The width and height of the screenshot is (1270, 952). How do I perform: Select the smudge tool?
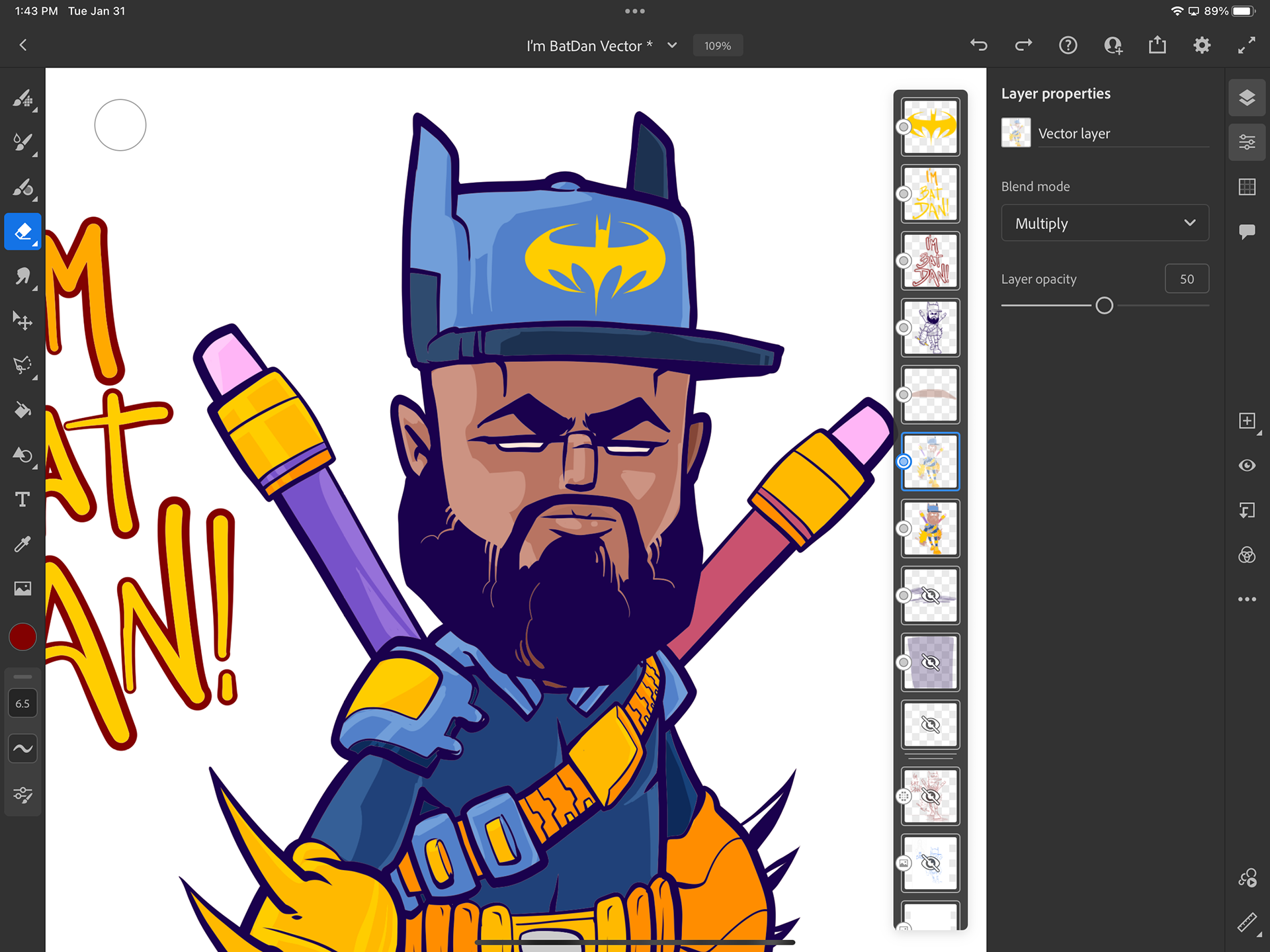pyautogui.click(x=22, y=276)
